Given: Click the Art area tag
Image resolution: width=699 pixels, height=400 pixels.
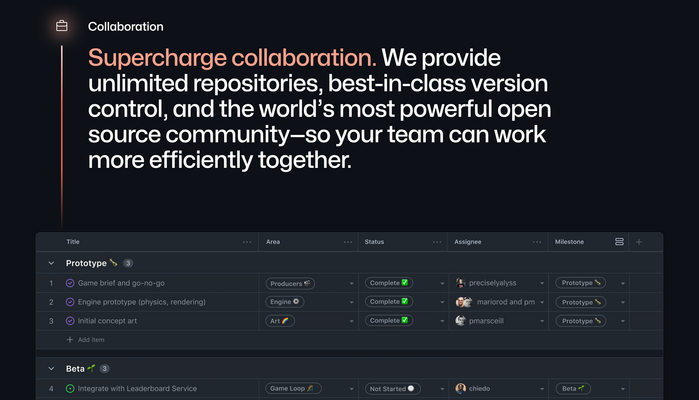Looking at the screenshot, I should point(280,321).
